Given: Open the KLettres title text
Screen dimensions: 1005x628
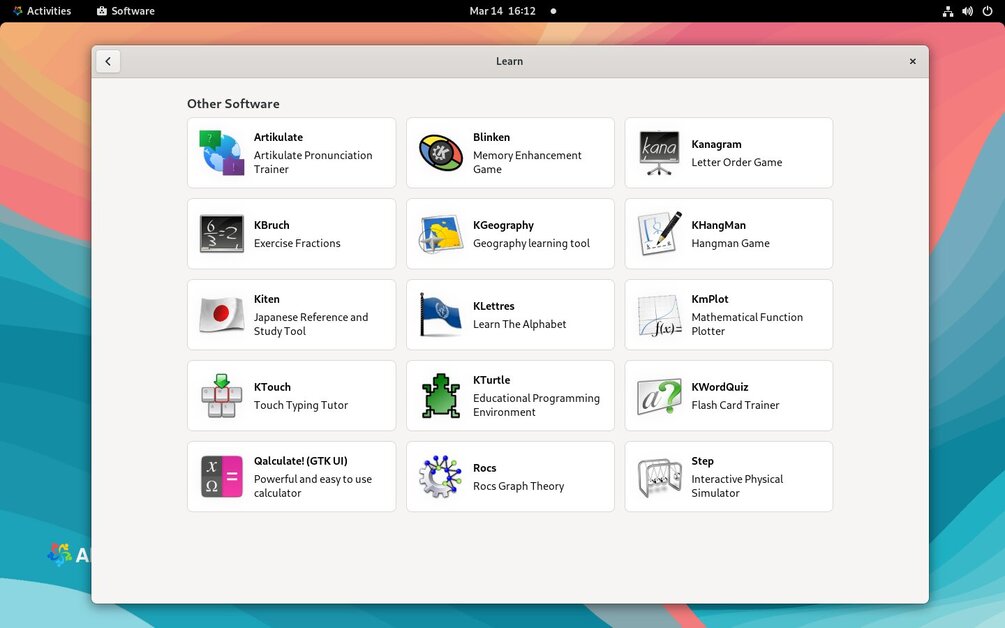Looking at the screenshot, I should pyautogui.click(x=494, y=306).
